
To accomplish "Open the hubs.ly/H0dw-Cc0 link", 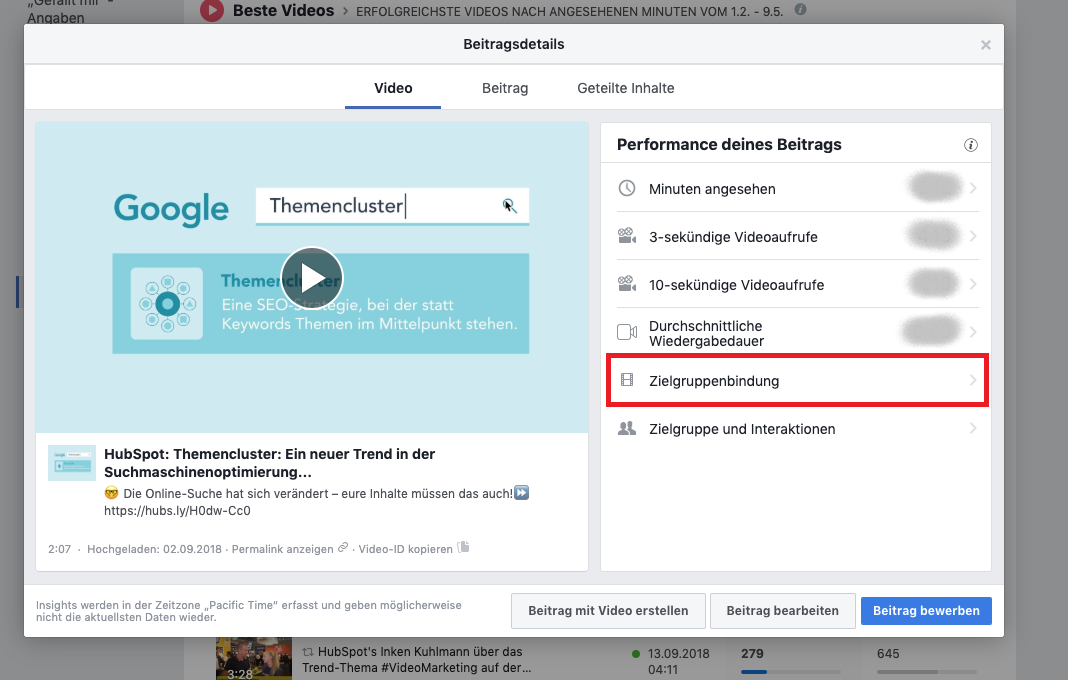I will tap(177, 511).
